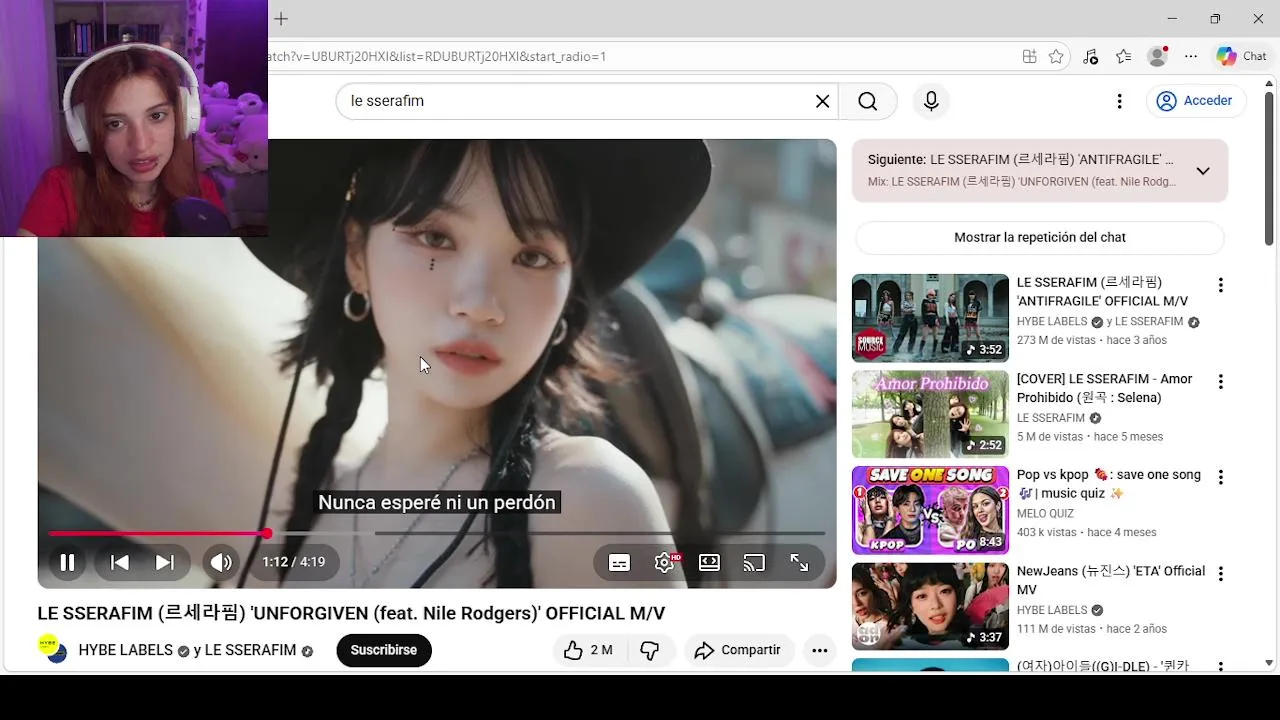Click Pop vs kpop save one song title
Viewport: 1280px width, 720px height.
[x=1108, y=484]
